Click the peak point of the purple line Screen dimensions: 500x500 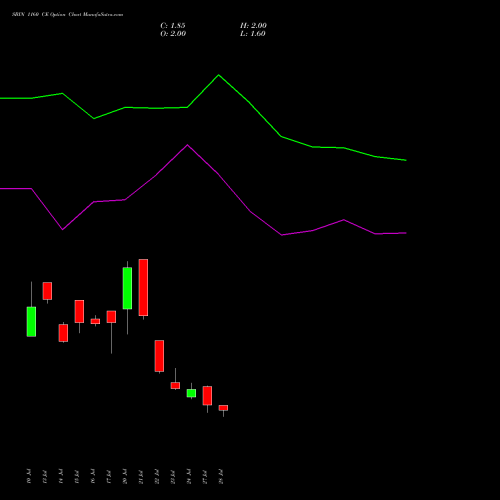[187, 145]
